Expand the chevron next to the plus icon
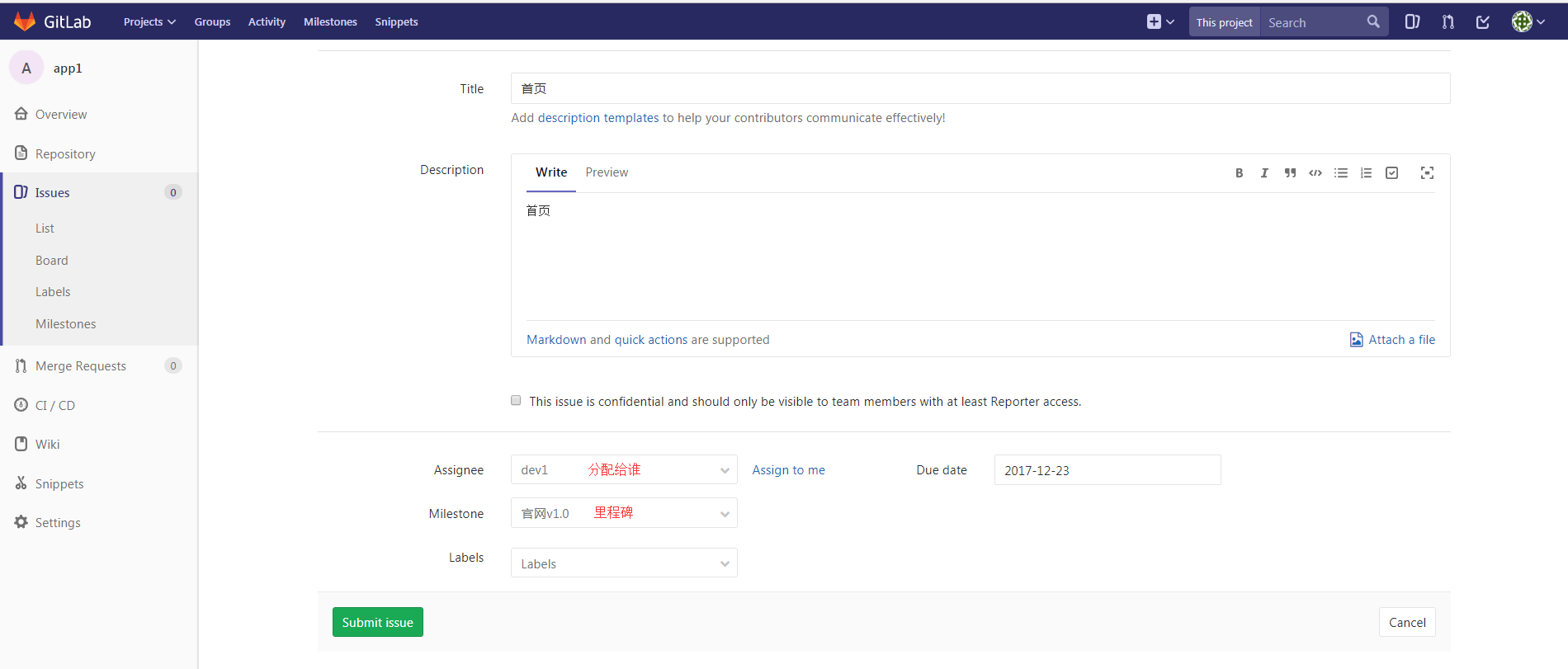 tap(1170, 22)
